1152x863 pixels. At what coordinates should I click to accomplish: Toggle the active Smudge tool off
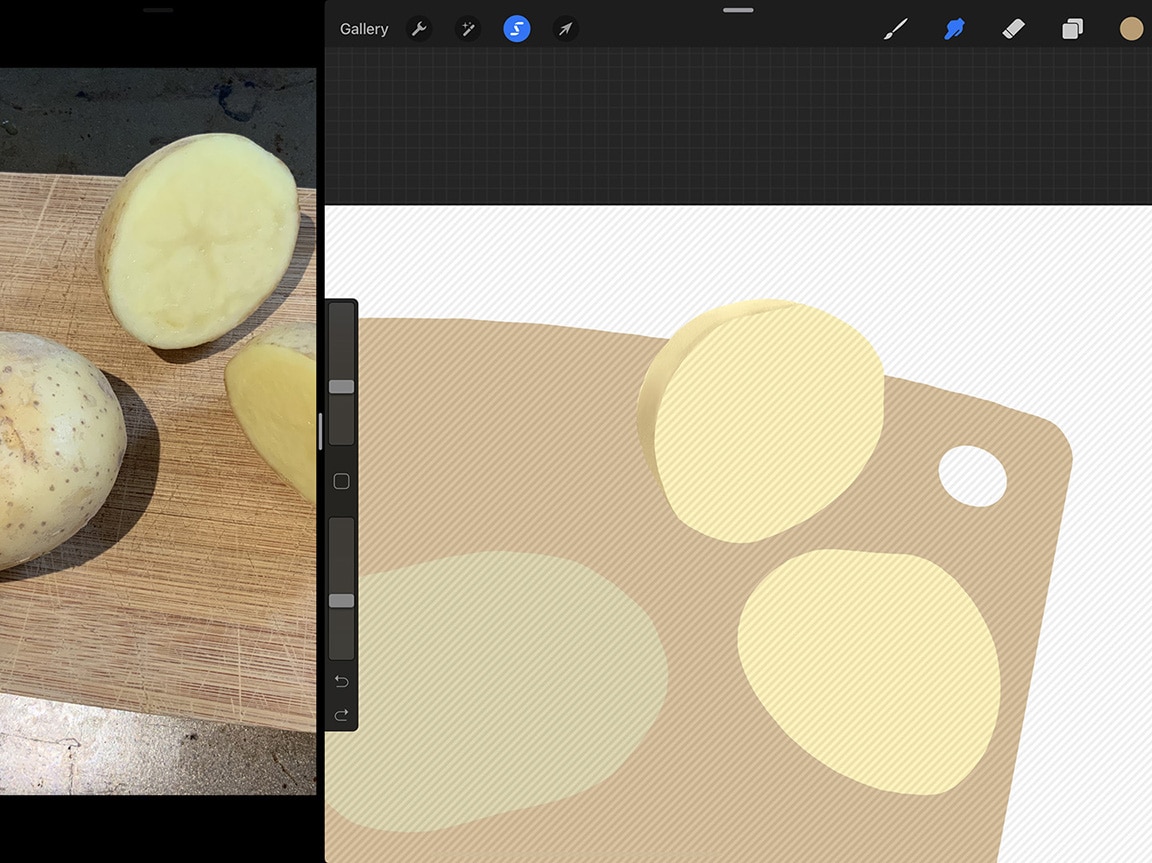(x=954, y=28)
